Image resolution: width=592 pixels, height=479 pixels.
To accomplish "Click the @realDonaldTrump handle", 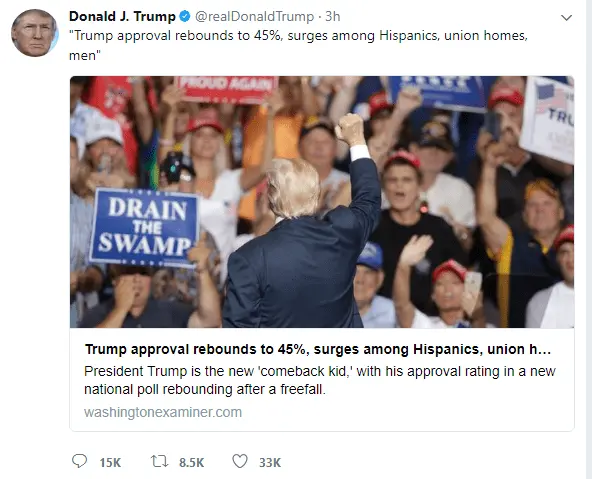I will 254,16.
